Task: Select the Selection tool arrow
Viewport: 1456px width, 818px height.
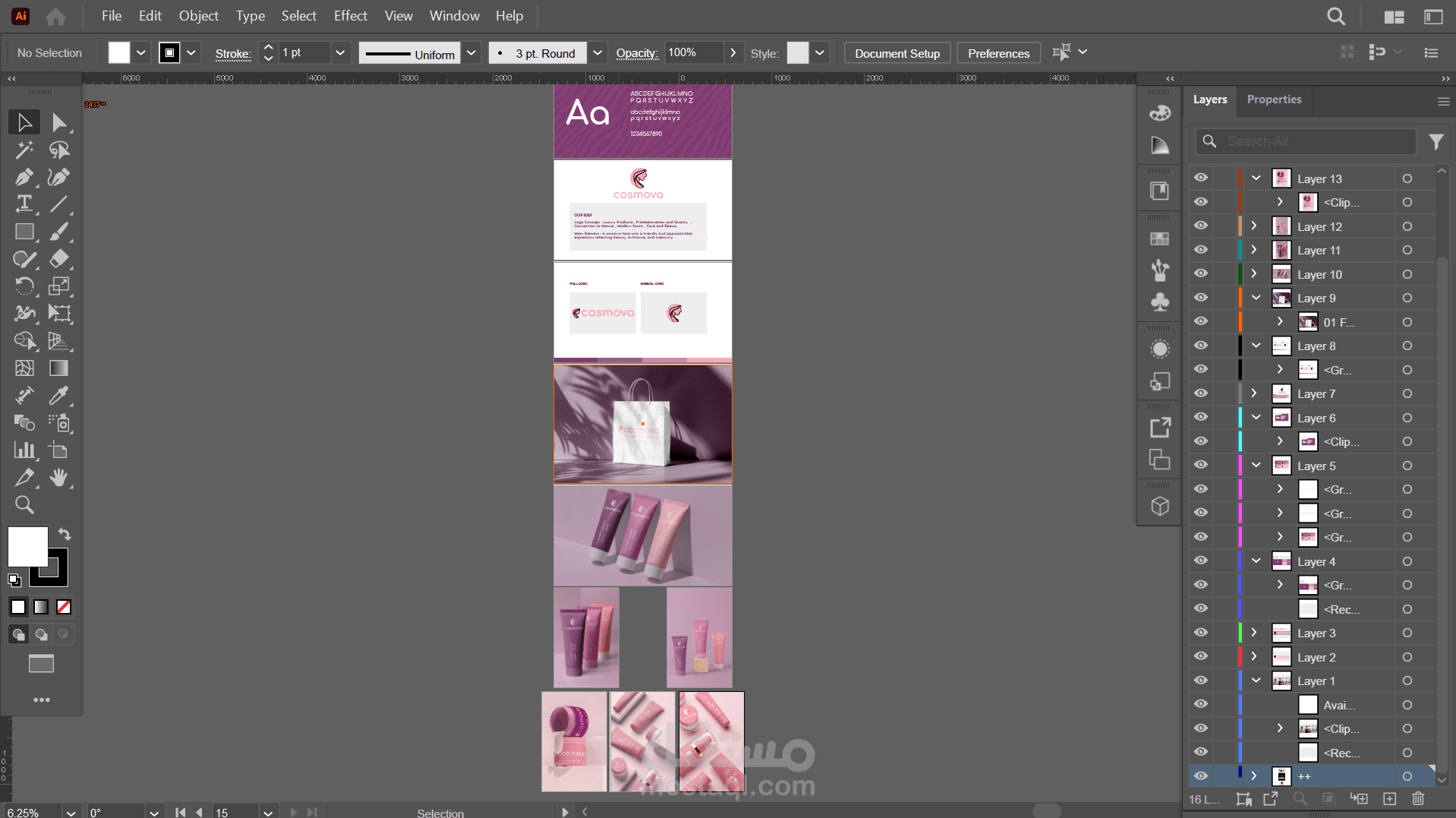Action: tap(24, 122)
